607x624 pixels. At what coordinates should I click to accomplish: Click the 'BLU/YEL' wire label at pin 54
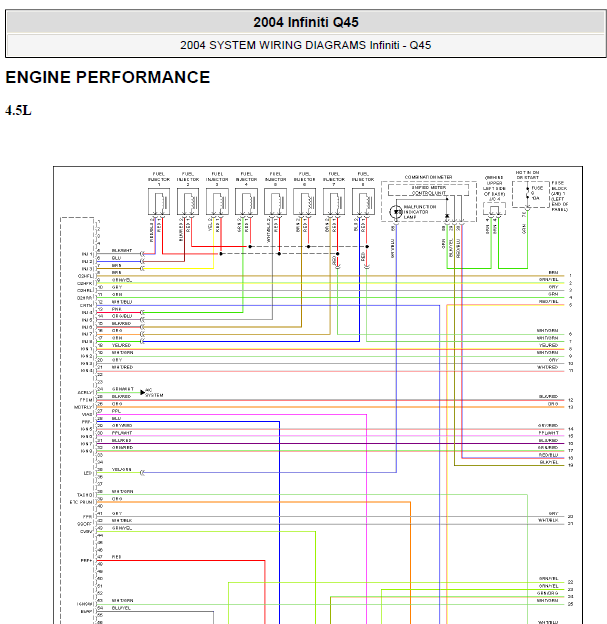[121, 608]
